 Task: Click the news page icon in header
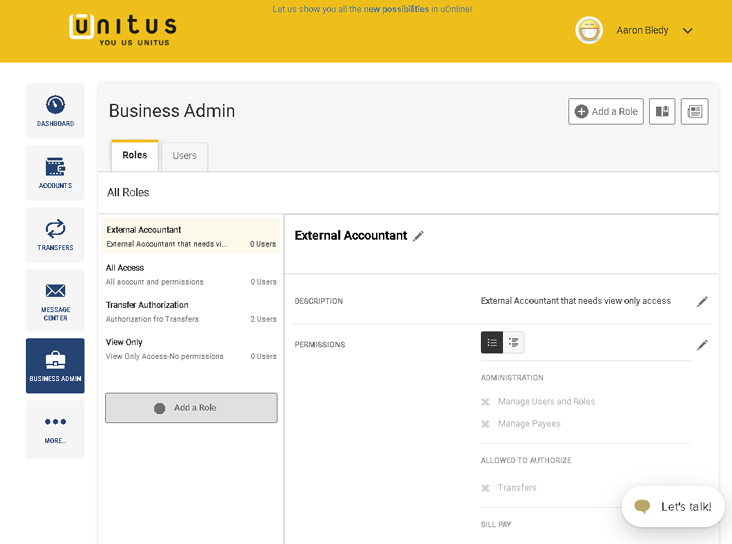click(694, 111)
